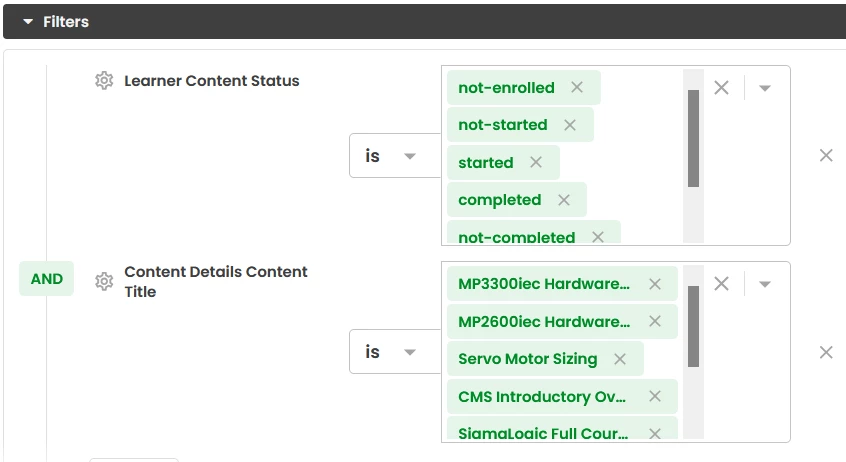Screen dimensions: 846x462
Task: Remove the started status tag
Action: 536,162
